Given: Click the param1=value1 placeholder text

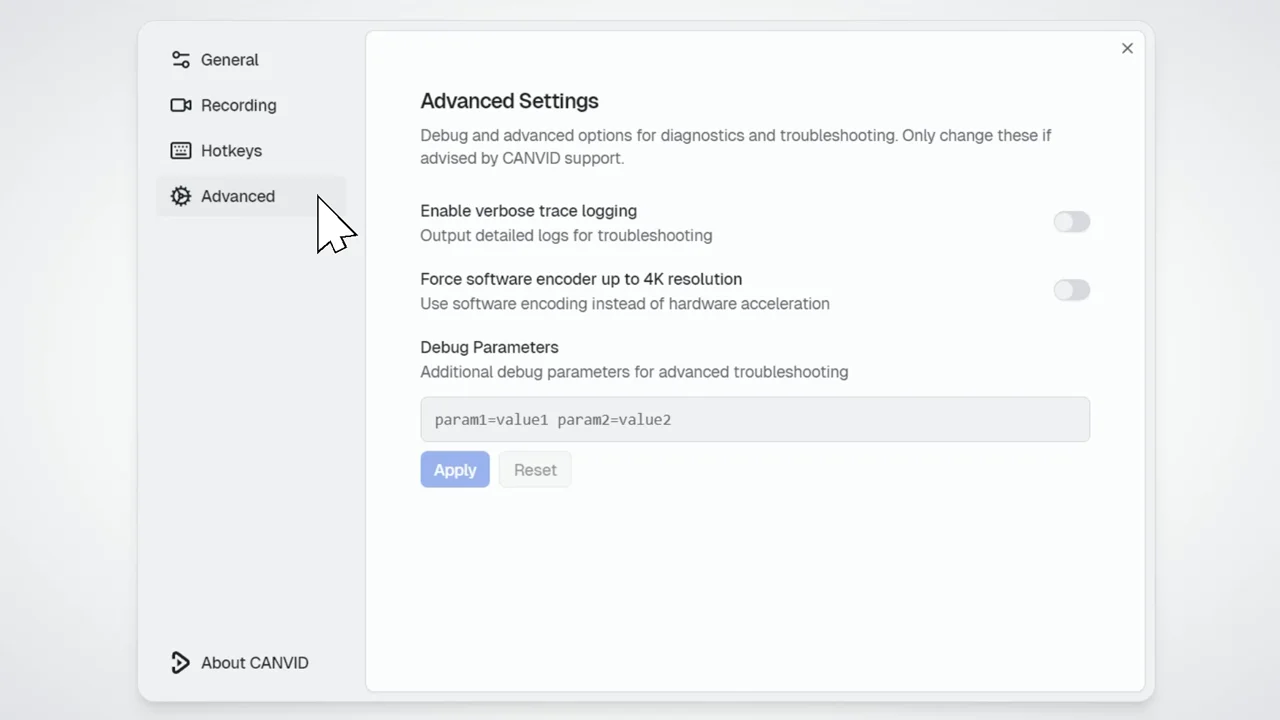Looking at the screenshot, I should [x=553, y=419].
